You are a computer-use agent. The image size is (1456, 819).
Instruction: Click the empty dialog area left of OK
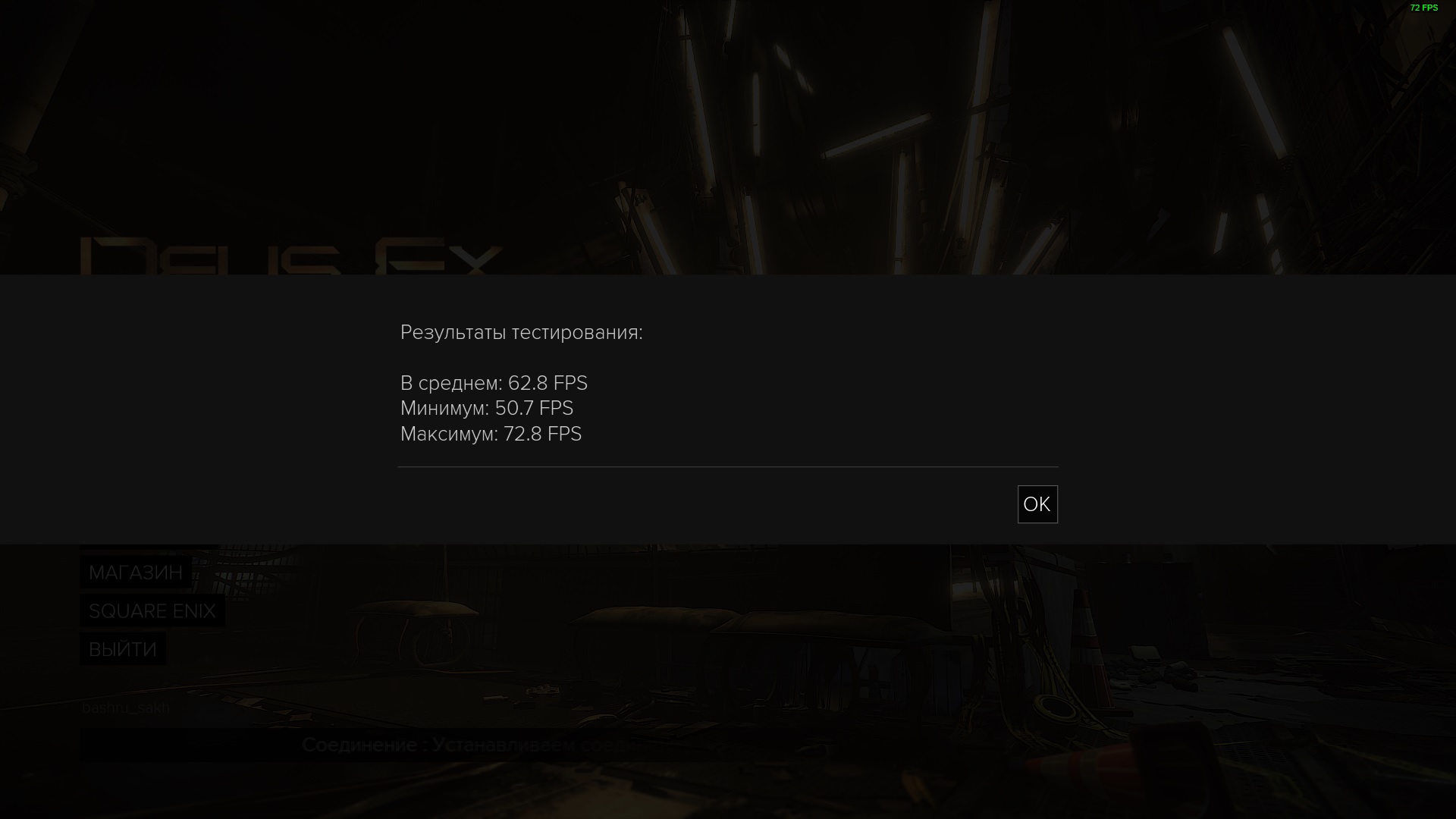[x=705, y=504]
